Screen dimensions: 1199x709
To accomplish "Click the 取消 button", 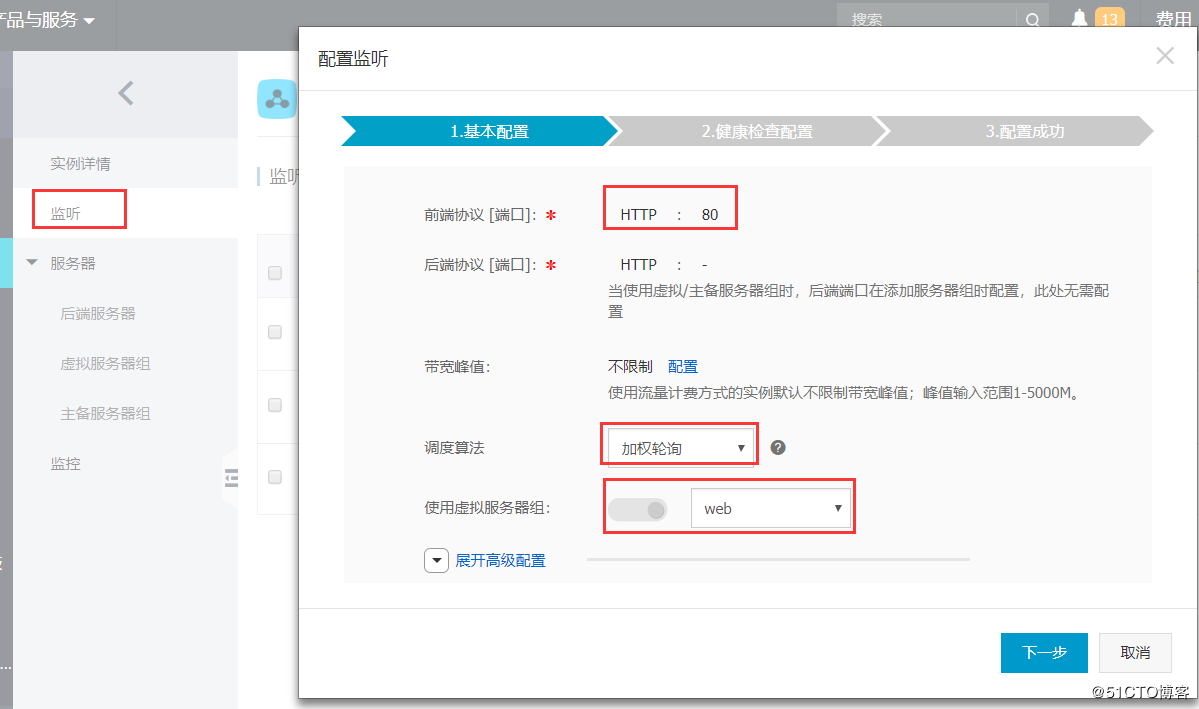I will click(x=1135, y=652).
